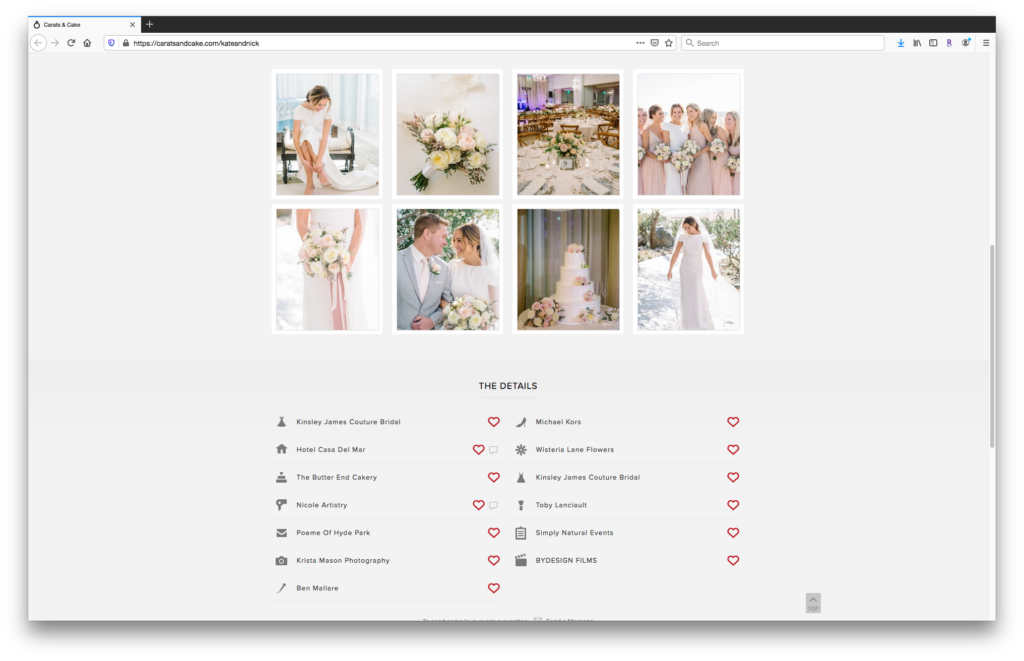Favorite Wisteria Lane Flowers with its heart

733,449
